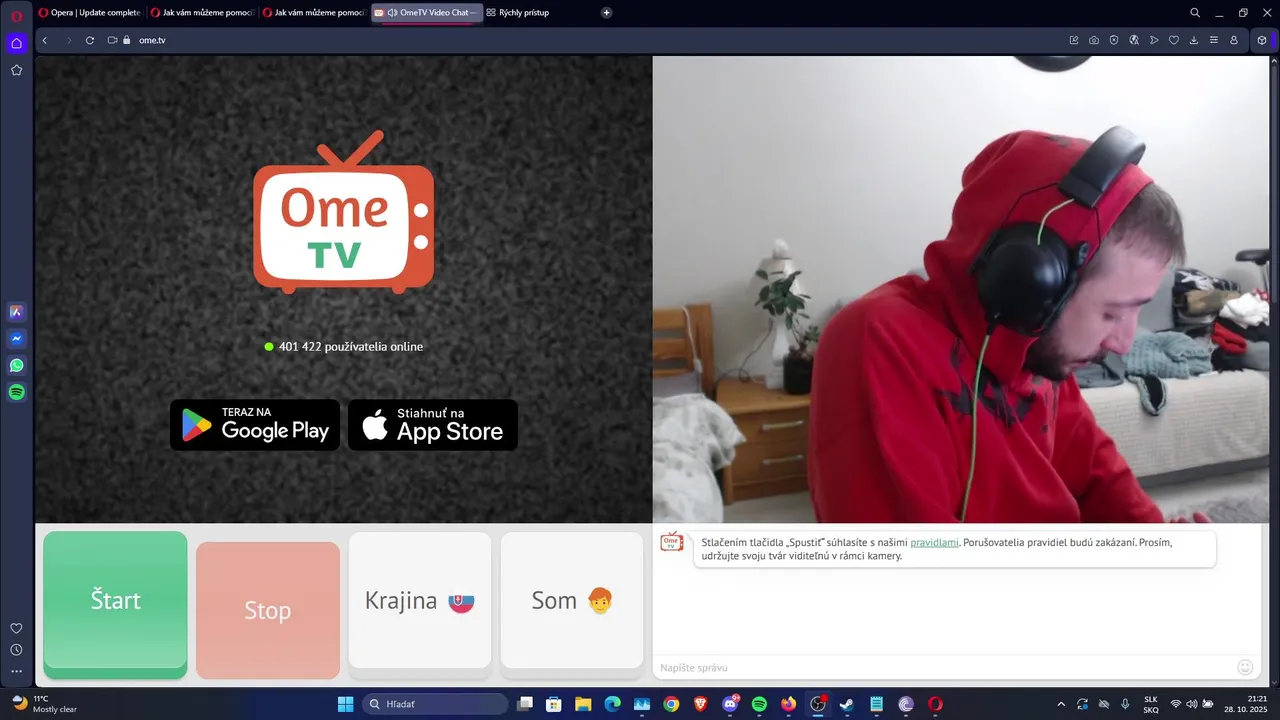The image size is (1280, 720).
Task: Go back with the browser back arrow
Action: (45, 40)
